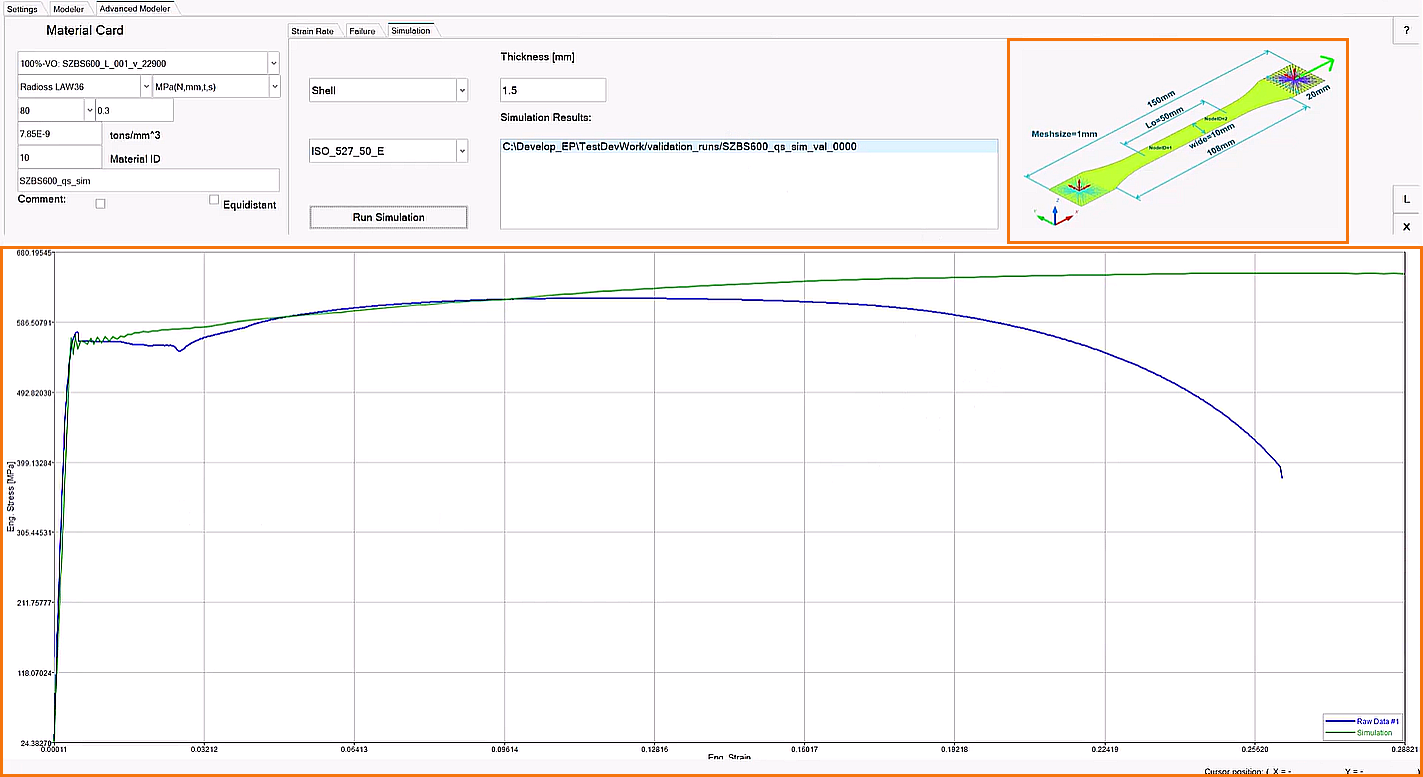The height and width of the screenshot is (777, 1423).
Task: Click the Thickness value field
Action: tap(552, 89)
